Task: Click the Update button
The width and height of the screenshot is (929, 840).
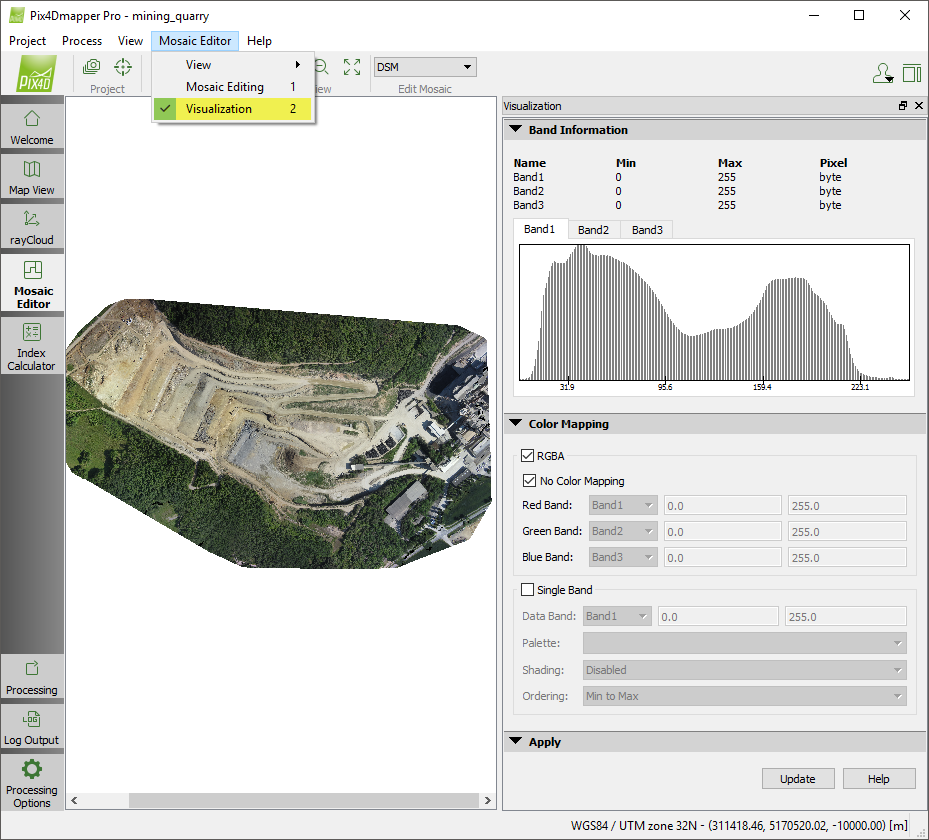Action: (797, 779)
